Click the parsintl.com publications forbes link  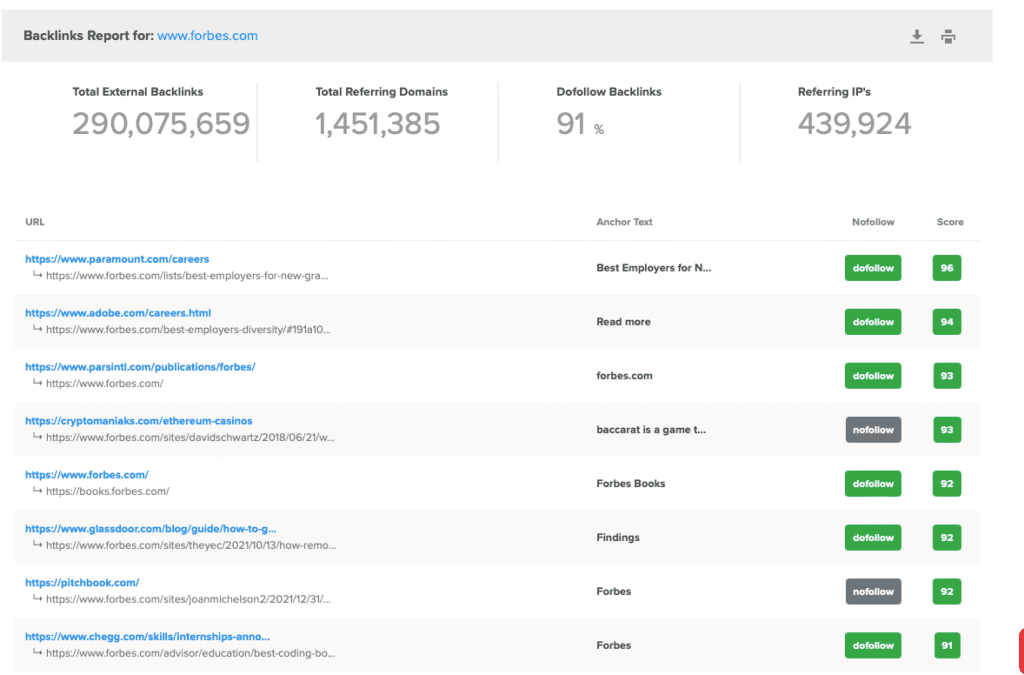pos(140,367)
